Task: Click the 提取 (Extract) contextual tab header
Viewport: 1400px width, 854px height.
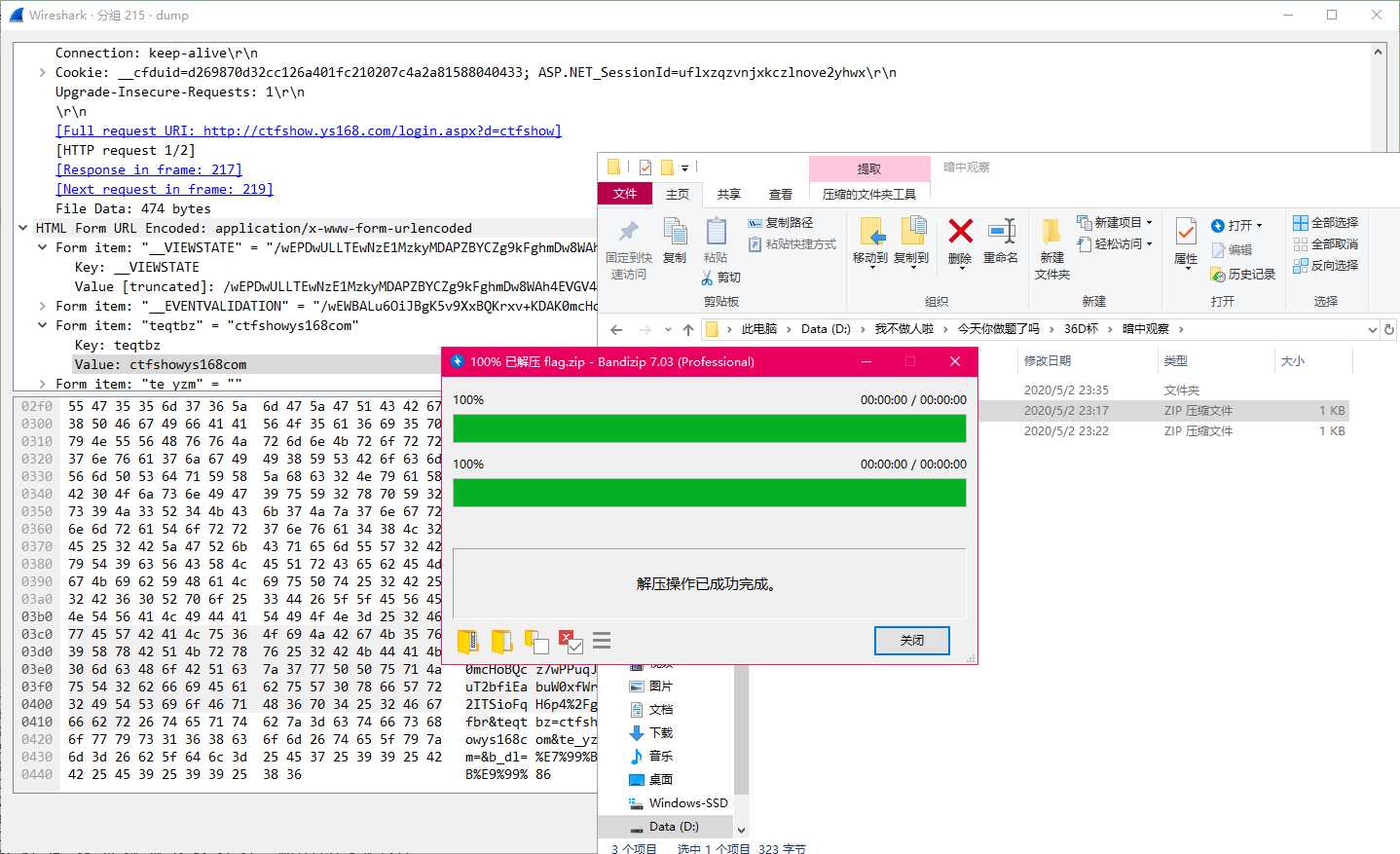Action: pyautogui.click(x=869, y=168)
